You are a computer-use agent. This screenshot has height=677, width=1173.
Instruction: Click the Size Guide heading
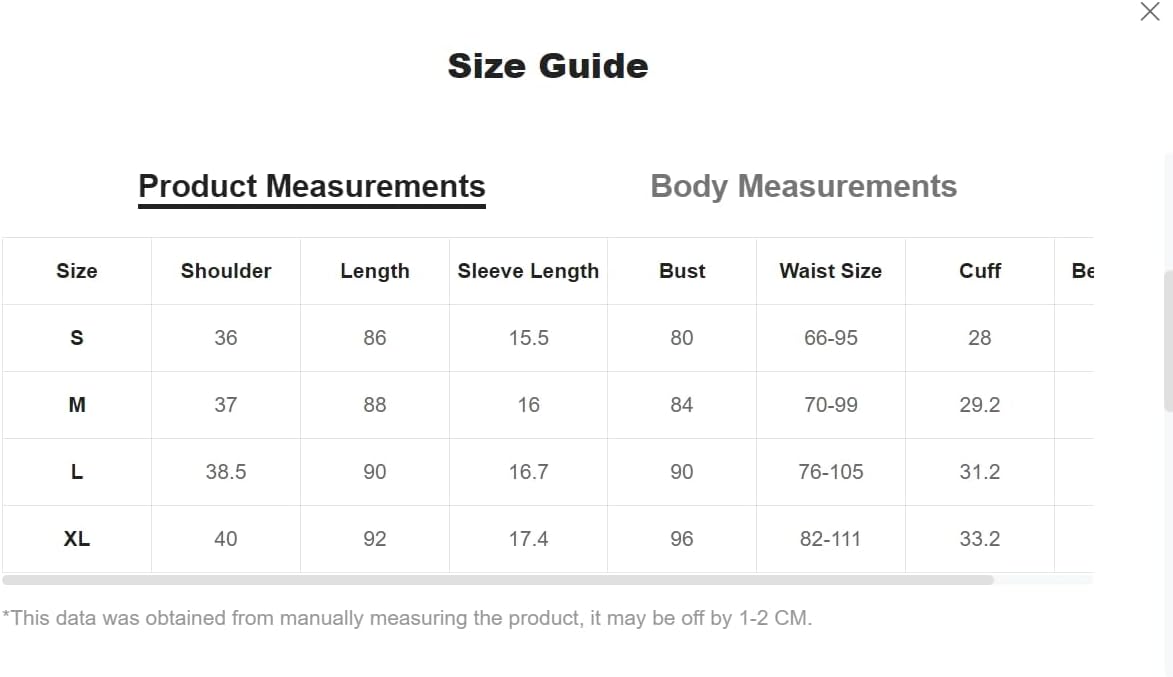[548, 66]
